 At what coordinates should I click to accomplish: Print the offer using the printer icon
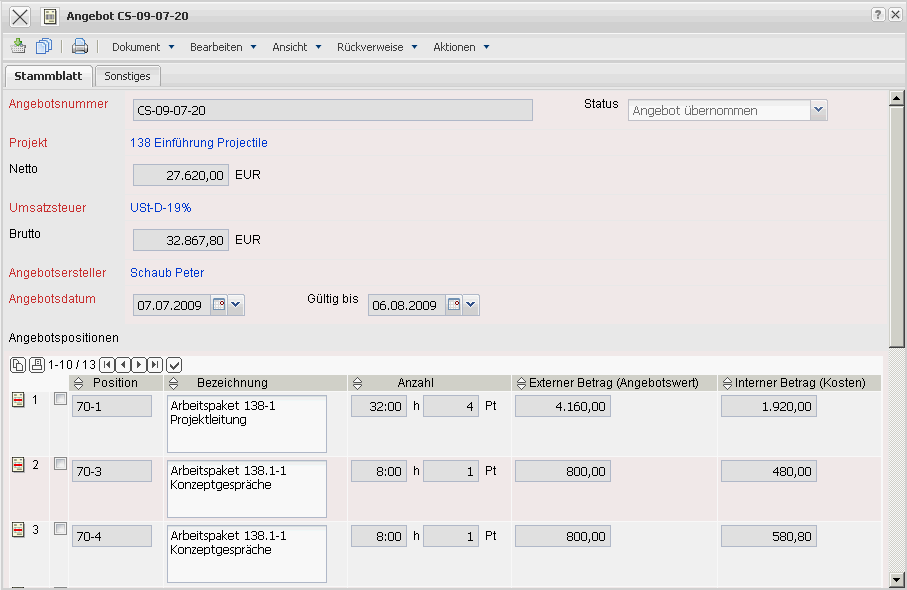tap(80, 46)
